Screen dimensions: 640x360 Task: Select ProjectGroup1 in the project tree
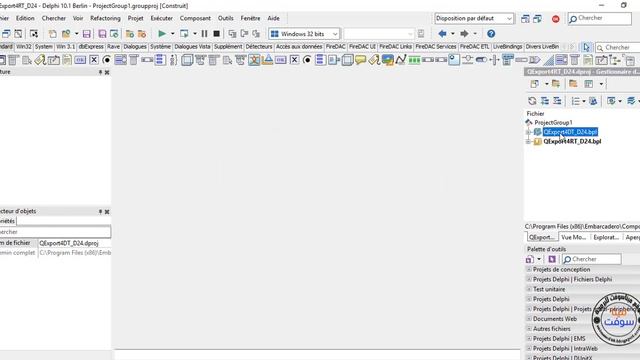[553, 122]
